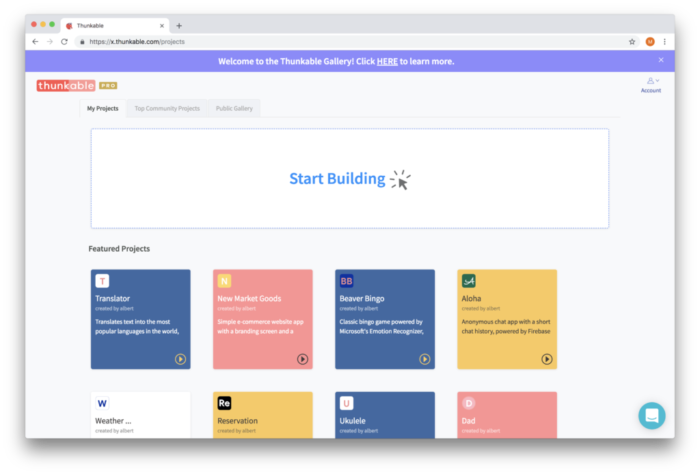Image resolution: width=700 pixels, height=474 pixels.
Task: Open the Chrome profile avatar
Action: coord(650,42)
